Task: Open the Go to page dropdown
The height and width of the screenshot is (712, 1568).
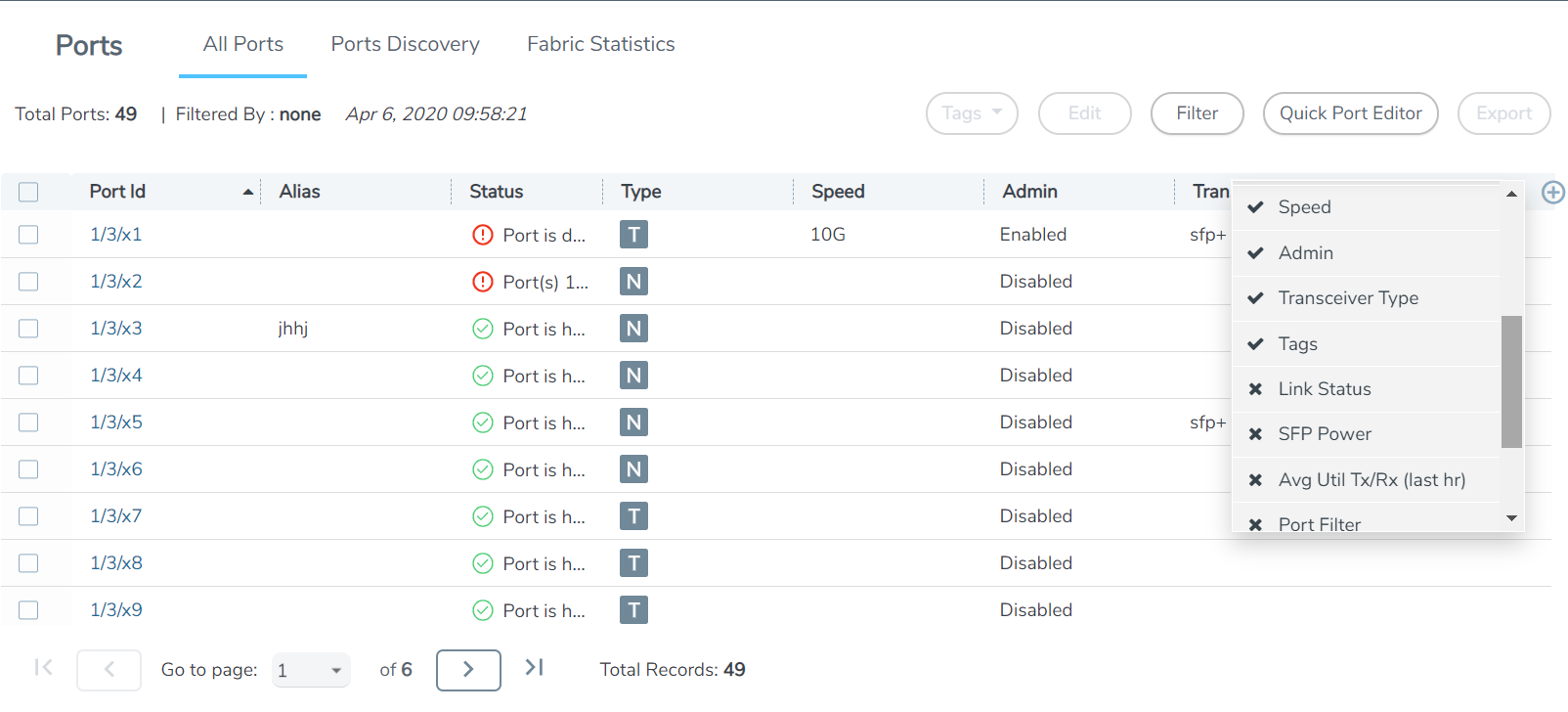Action: 311,671
